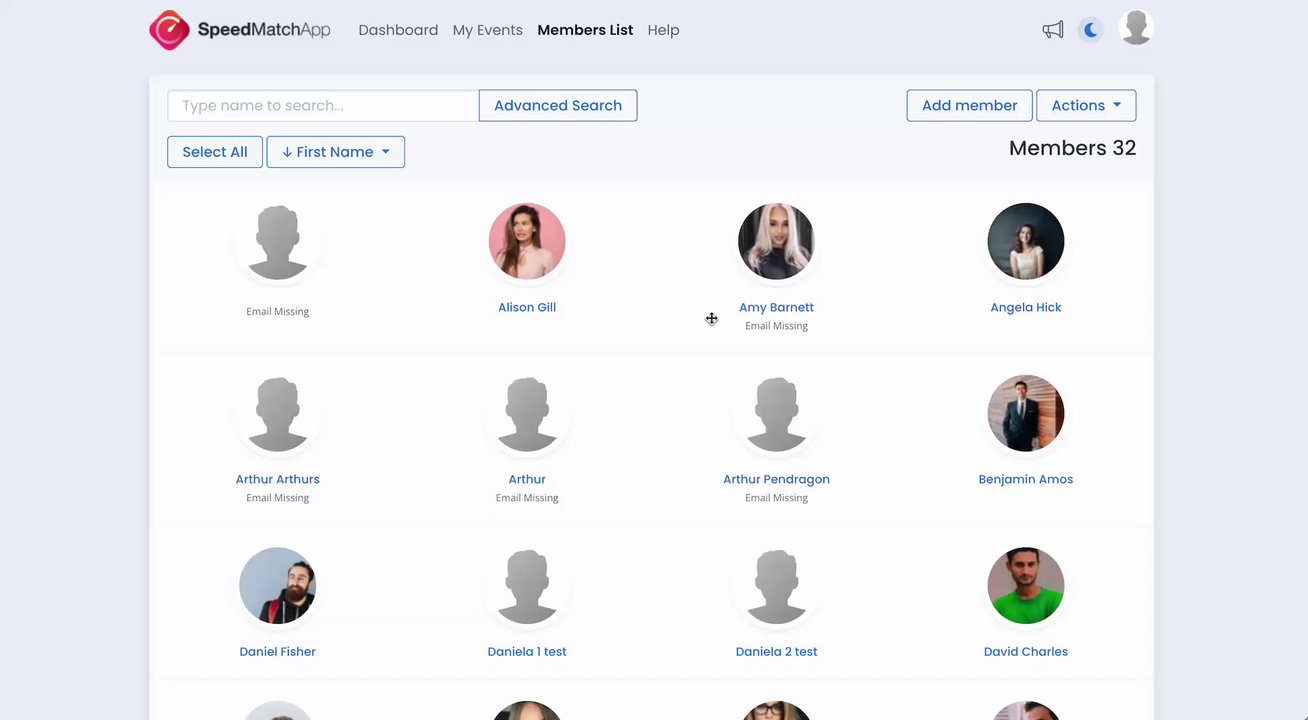Open Daniel Fisher's profile photo
The width and height of the screenshot is (1308, 720).
pyautogui.click(x=277, y=585)
